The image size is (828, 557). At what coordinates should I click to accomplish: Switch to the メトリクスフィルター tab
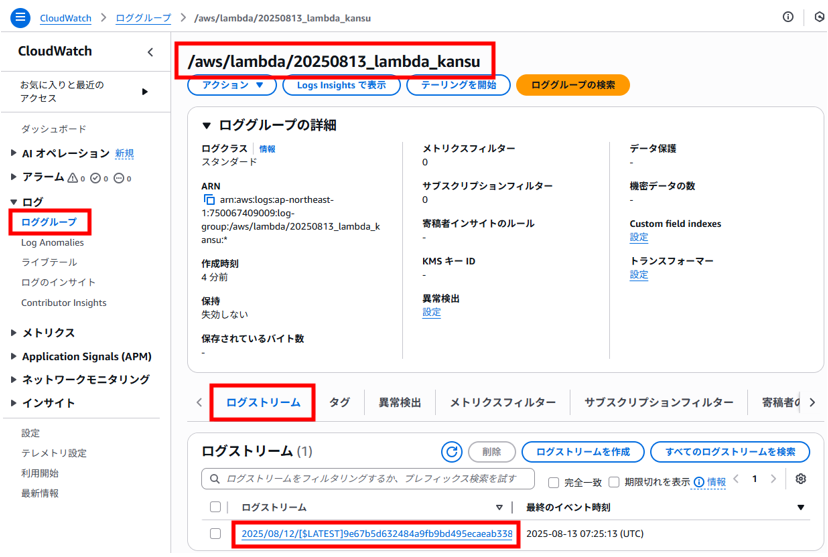tap(503, 402)
